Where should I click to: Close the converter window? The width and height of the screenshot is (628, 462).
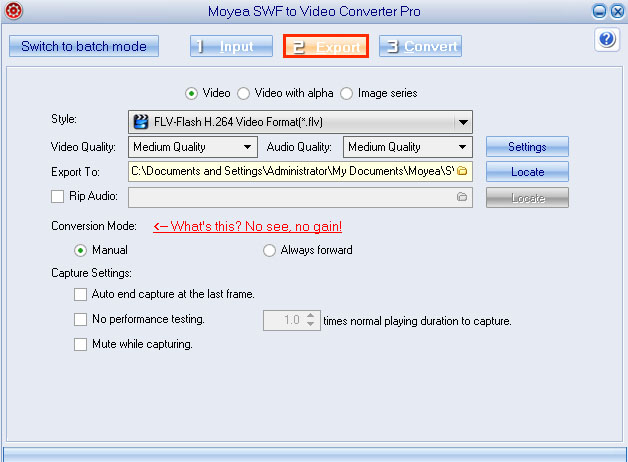coord(617,11)
